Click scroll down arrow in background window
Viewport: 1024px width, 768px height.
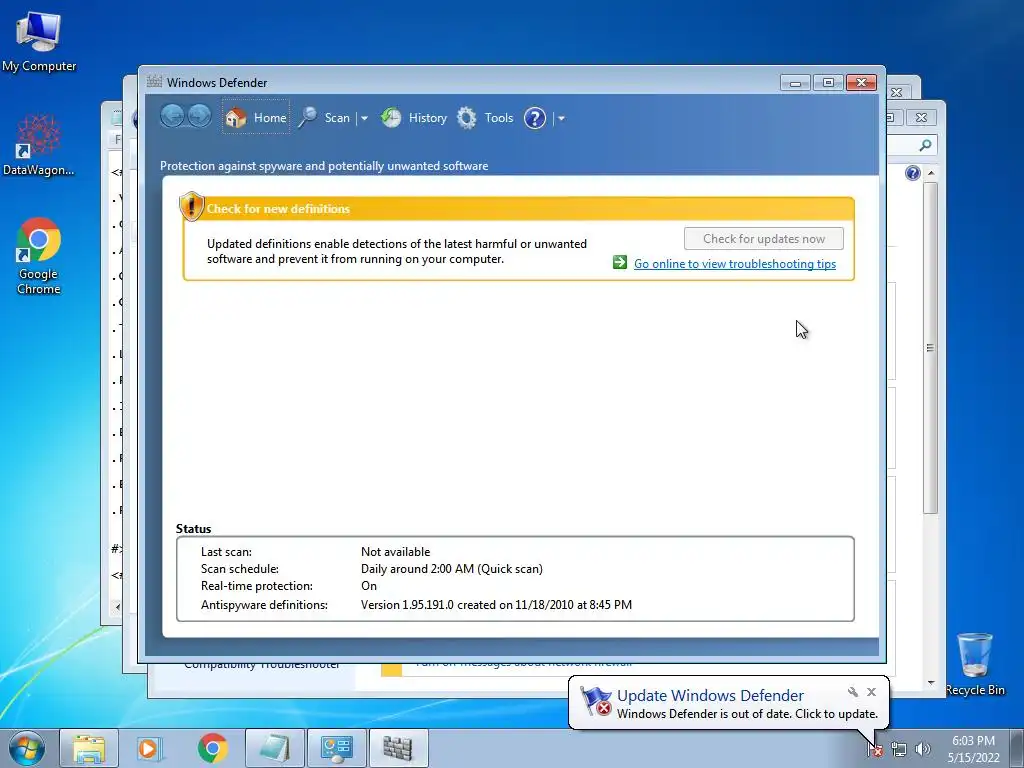click(931, 682)
